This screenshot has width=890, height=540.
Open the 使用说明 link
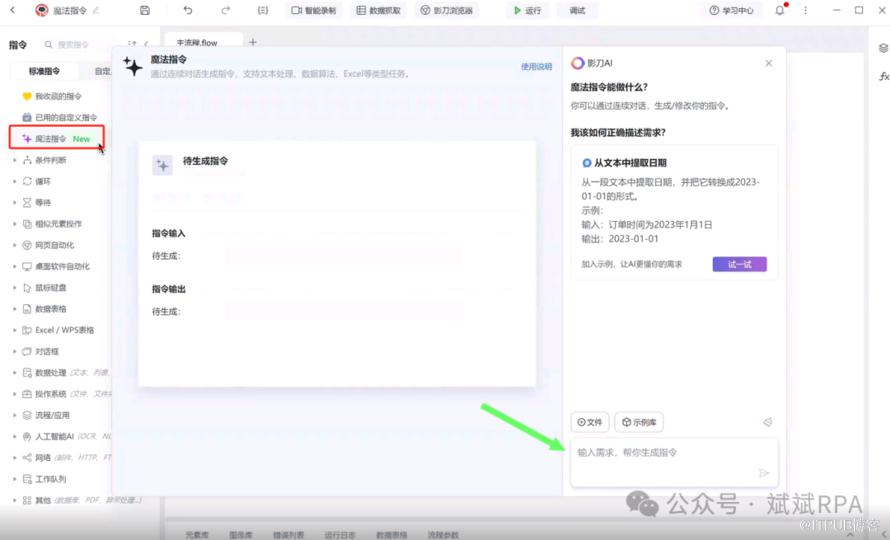coord(536,67)
